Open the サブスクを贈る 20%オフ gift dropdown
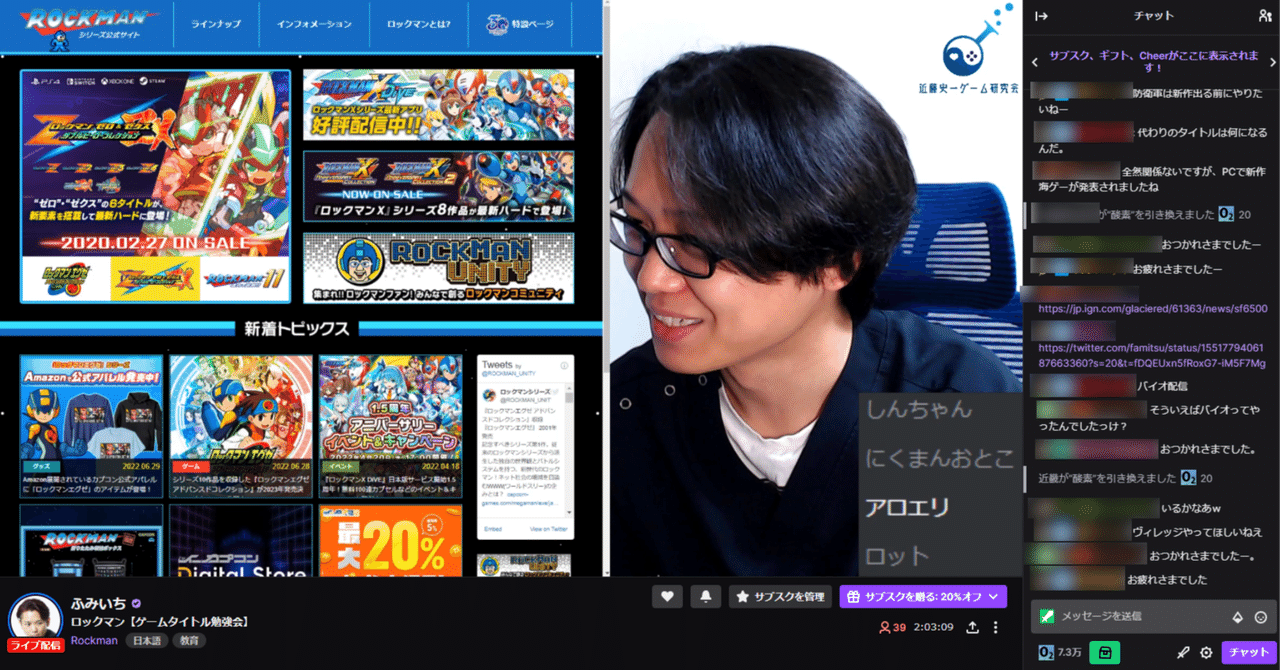 (922, 596)
